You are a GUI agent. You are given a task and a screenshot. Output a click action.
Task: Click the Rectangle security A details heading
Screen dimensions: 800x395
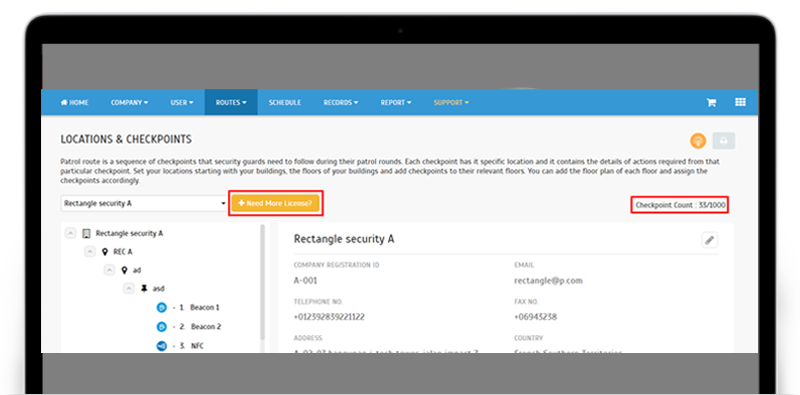(344, 239)
